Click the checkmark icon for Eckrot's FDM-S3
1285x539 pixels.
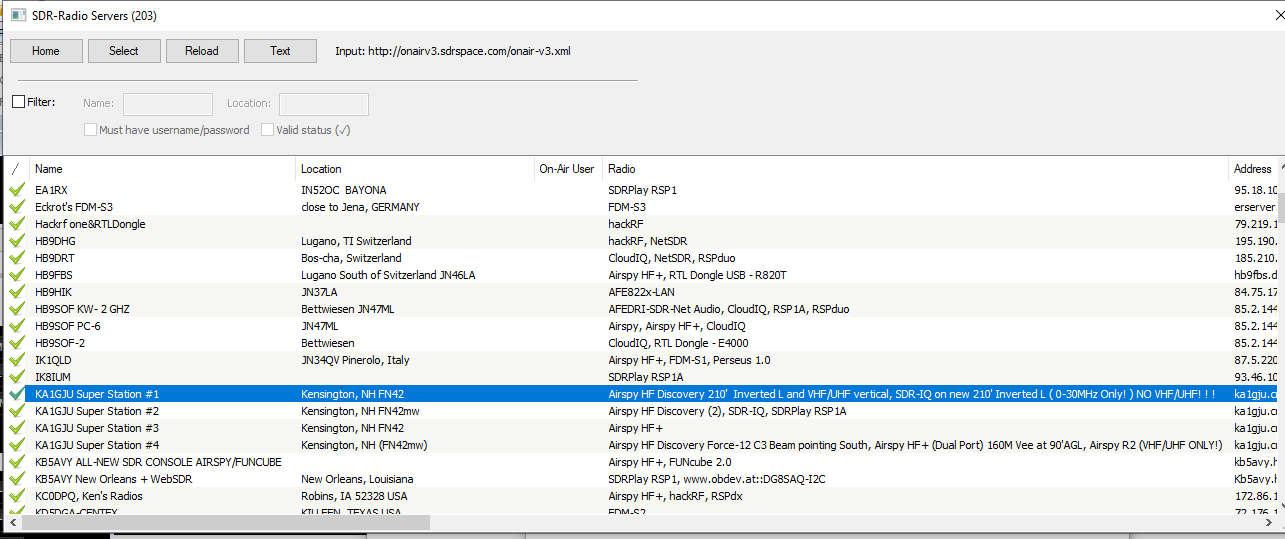tap(16, 207)
